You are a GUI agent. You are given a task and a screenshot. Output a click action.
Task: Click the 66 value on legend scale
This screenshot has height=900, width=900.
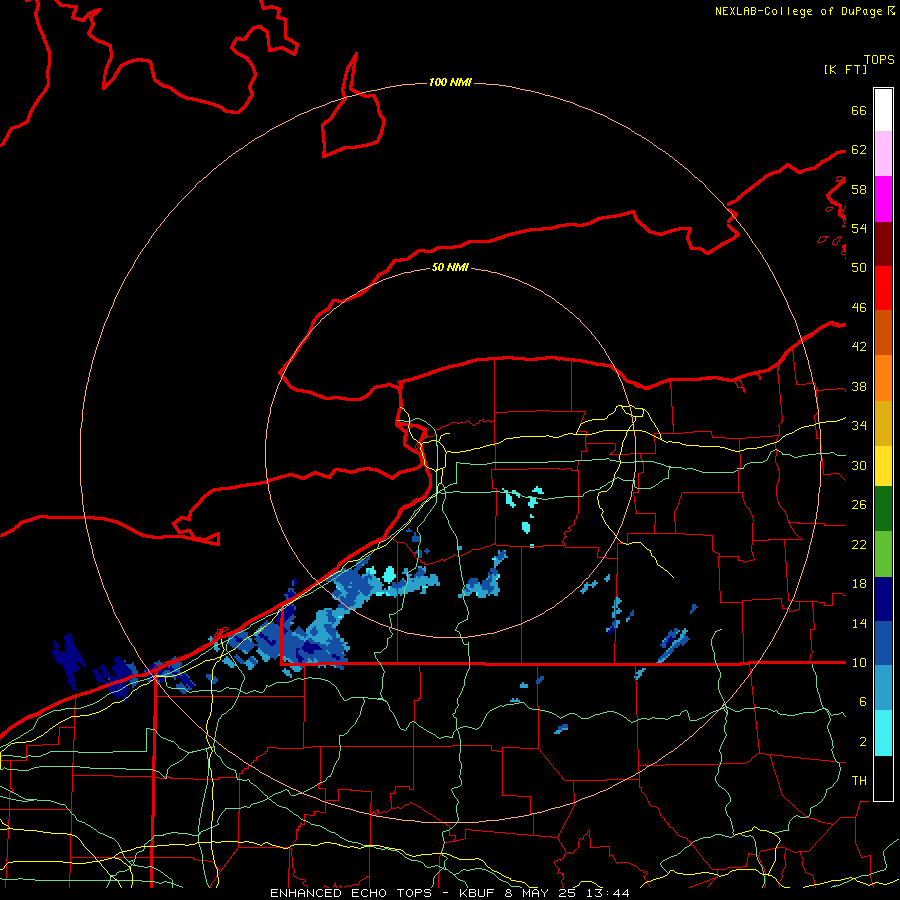[859, 110]
